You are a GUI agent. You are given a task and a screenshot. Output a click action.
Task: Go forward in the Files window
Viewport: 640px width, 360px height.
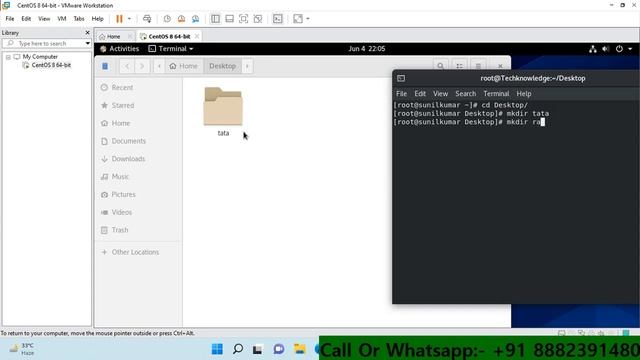click(142, 66)
